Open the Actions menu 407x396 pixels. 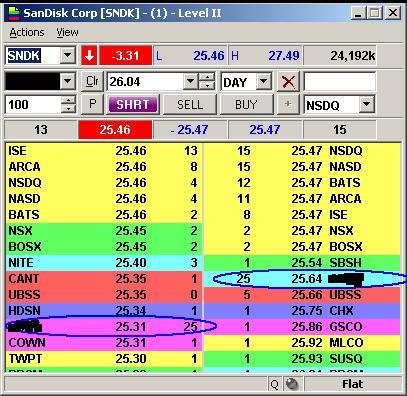coord(27,32)
